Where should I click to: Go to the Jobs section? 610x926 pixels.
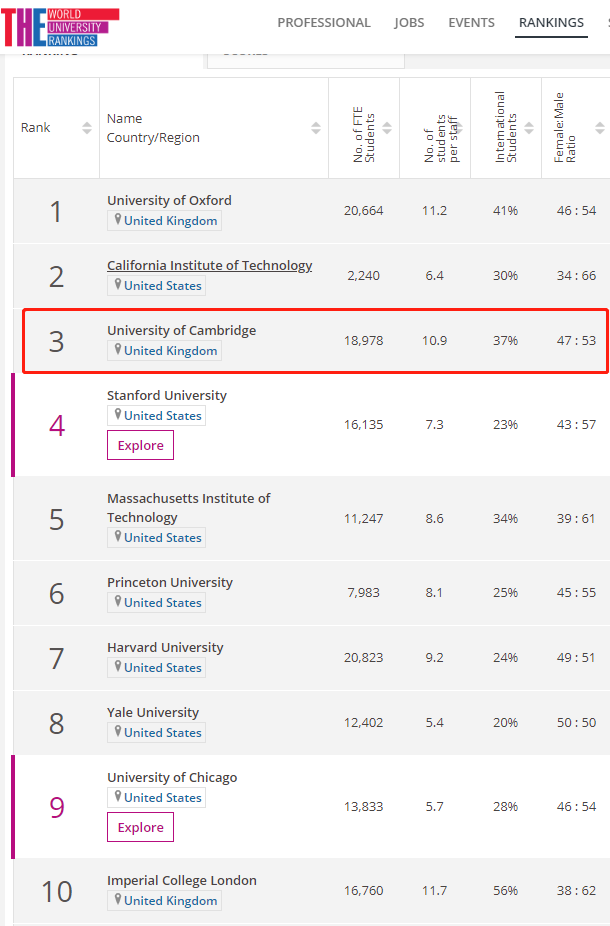click(409, 22)
